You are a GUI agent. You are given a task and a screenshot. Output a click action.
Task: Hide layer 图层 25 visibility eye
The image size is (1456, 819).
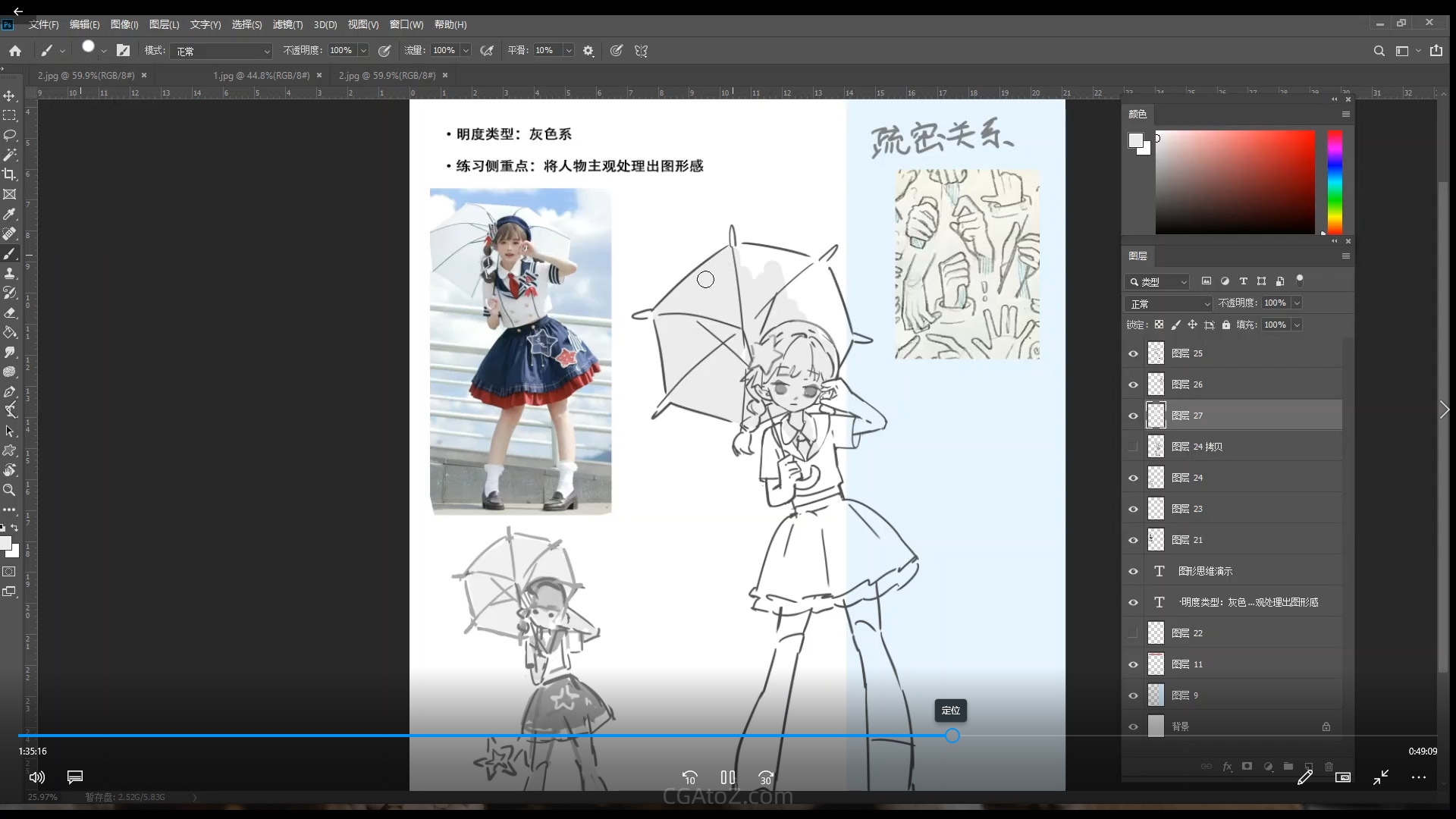(x=1133, y=353)
